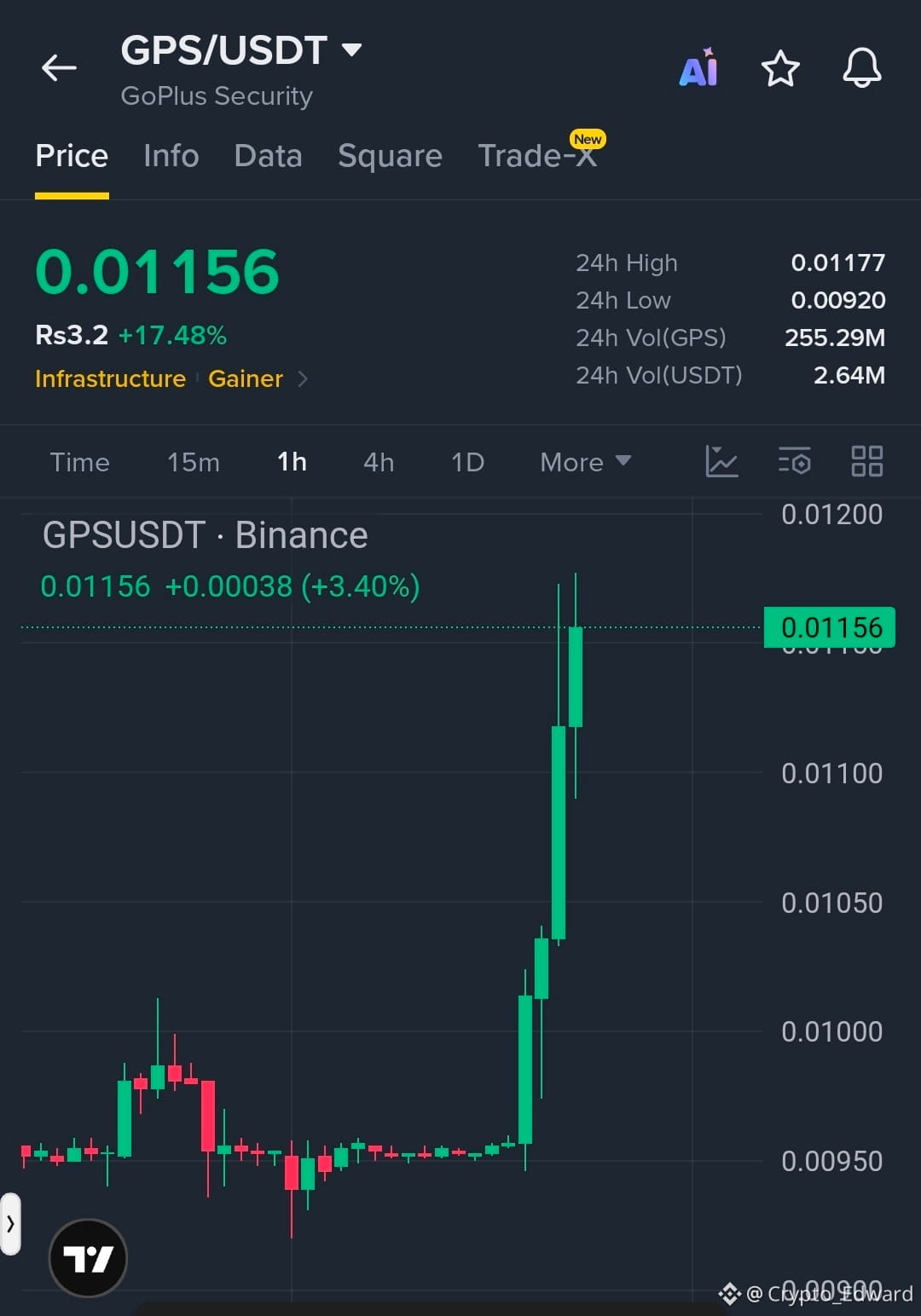Tap the 0.01050 price axis label
Image resolution: width=921 pixels, height=1316 pixels.
[831, 903]
